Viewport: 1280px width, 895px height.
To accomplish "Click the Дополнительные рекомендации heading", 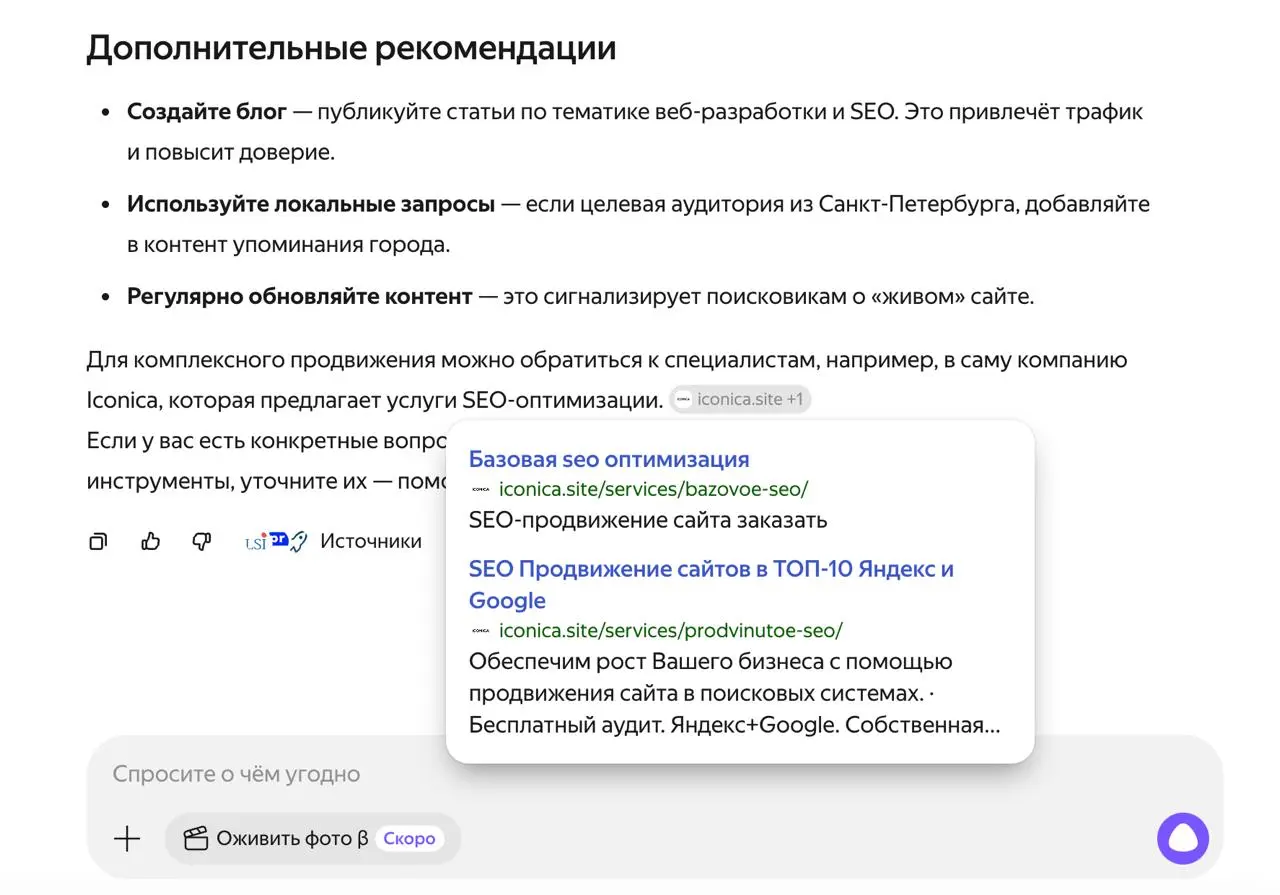I will (x=351, y=48).
